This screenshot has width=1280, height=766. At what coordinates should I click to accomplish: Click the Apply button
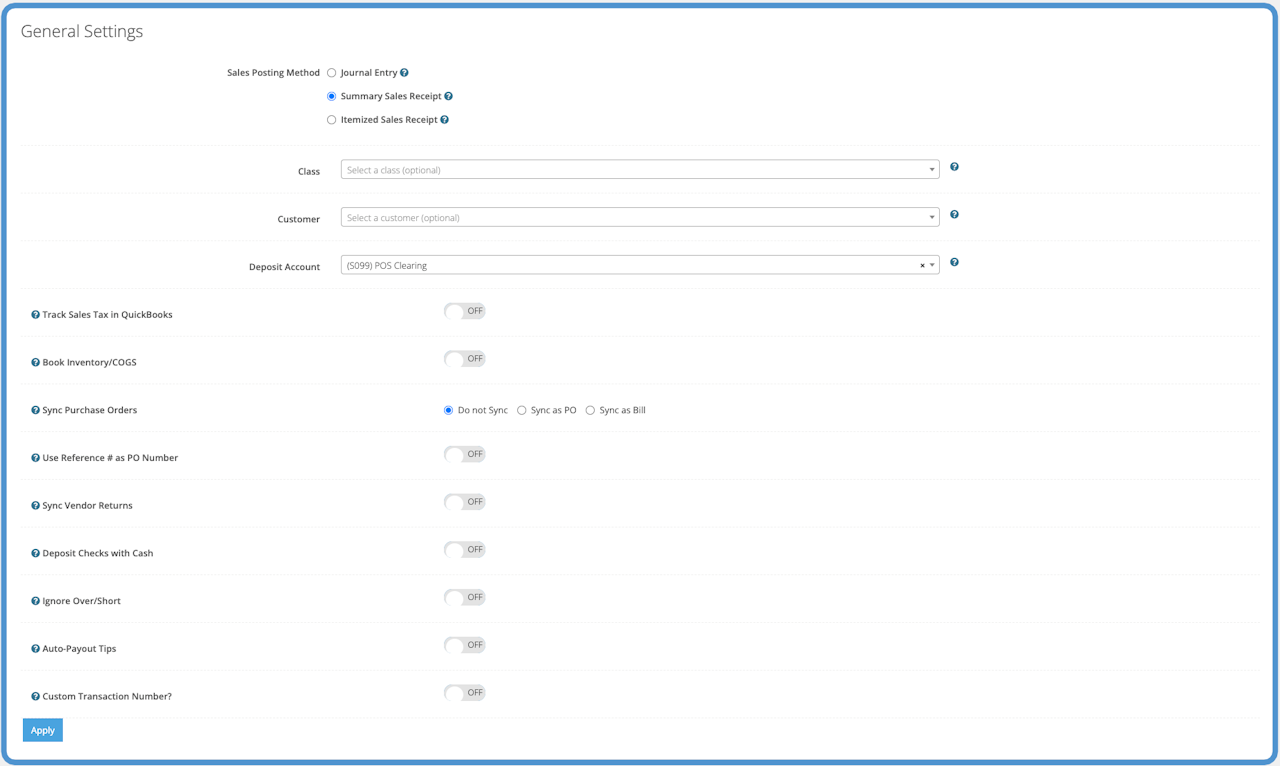(43, 730)
